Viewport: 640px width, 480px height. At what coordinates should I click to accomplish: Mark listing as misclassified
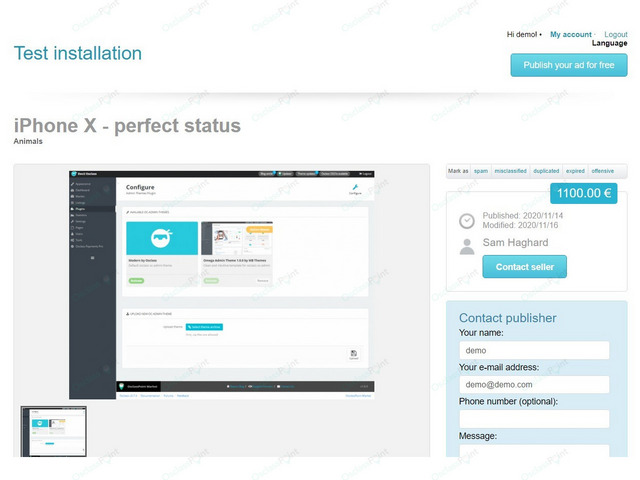point(511,171)
